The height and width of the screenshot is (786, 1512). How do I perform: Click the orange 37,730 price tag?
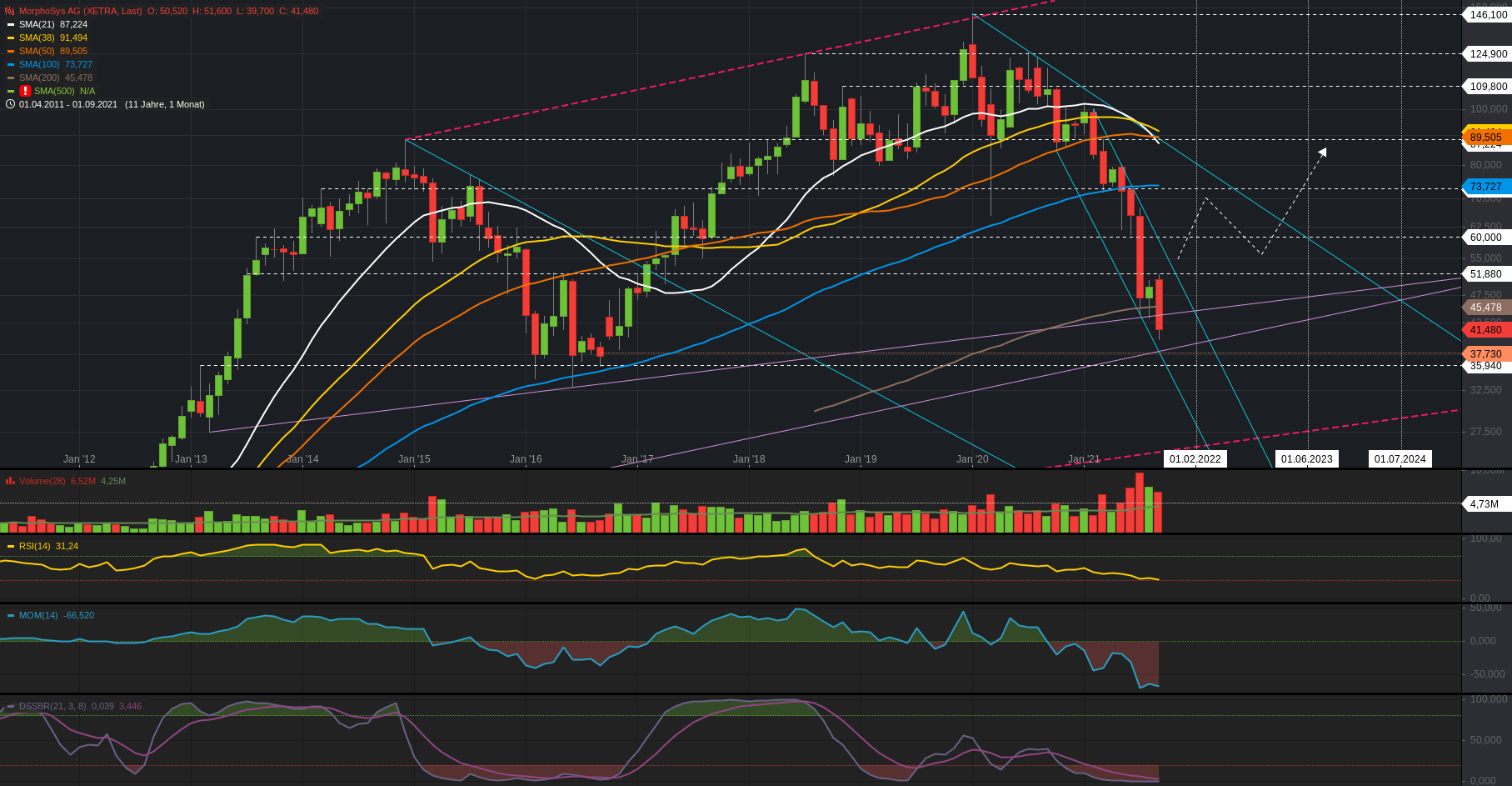1487,354
